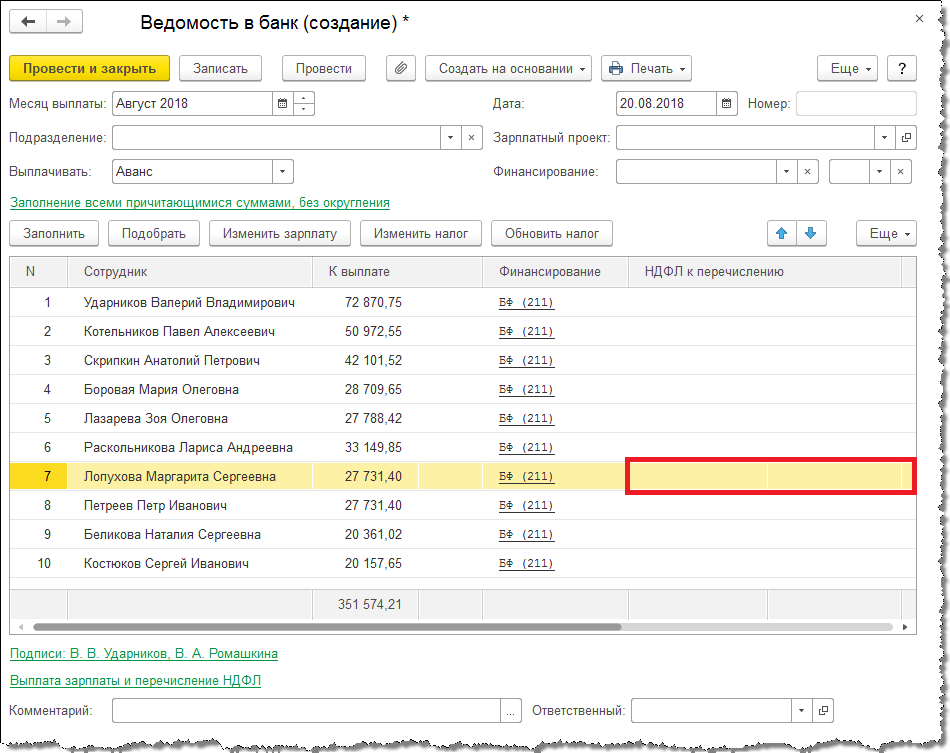950x753 pixels.
Task: Expand the Подразделение dropdown
Action: pos(450,138)
